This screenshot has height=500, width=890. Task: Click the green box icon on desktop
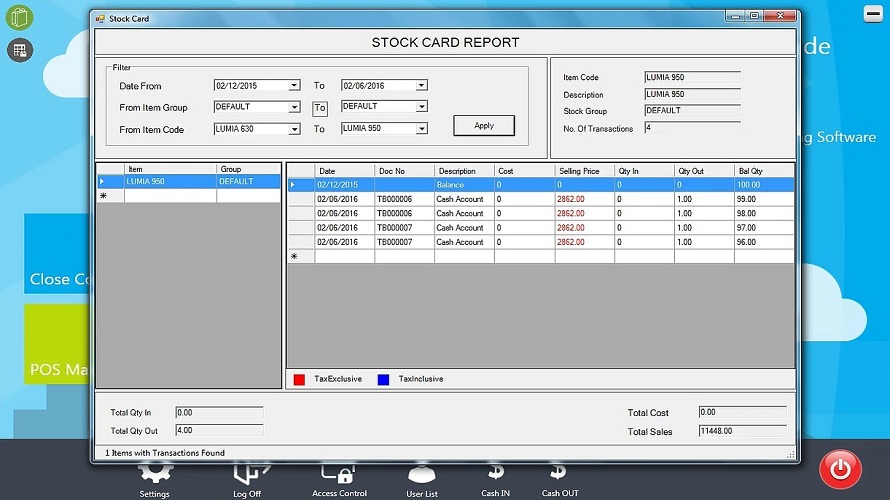click(x=20, y=18)
